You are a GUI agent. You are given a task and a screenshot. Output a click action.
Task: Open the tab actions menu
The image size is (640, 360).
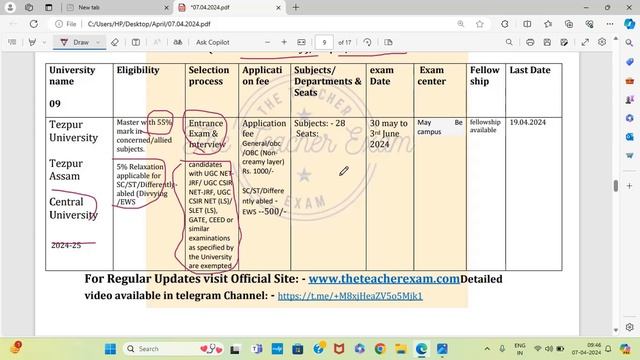pyautogui.click(x=49, y=7)
